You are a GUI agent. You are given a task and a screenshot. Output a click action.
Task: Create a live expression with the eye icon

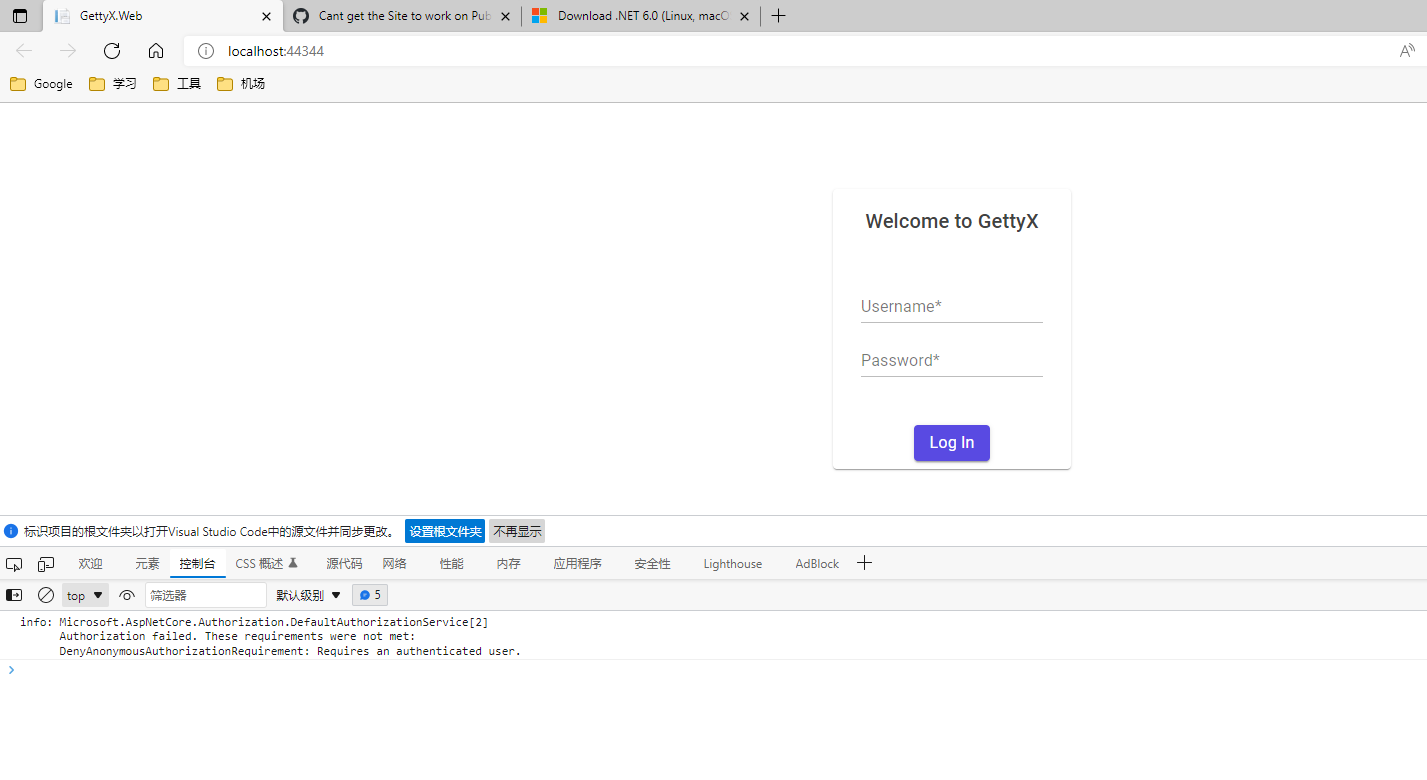[x=127, y=595]
